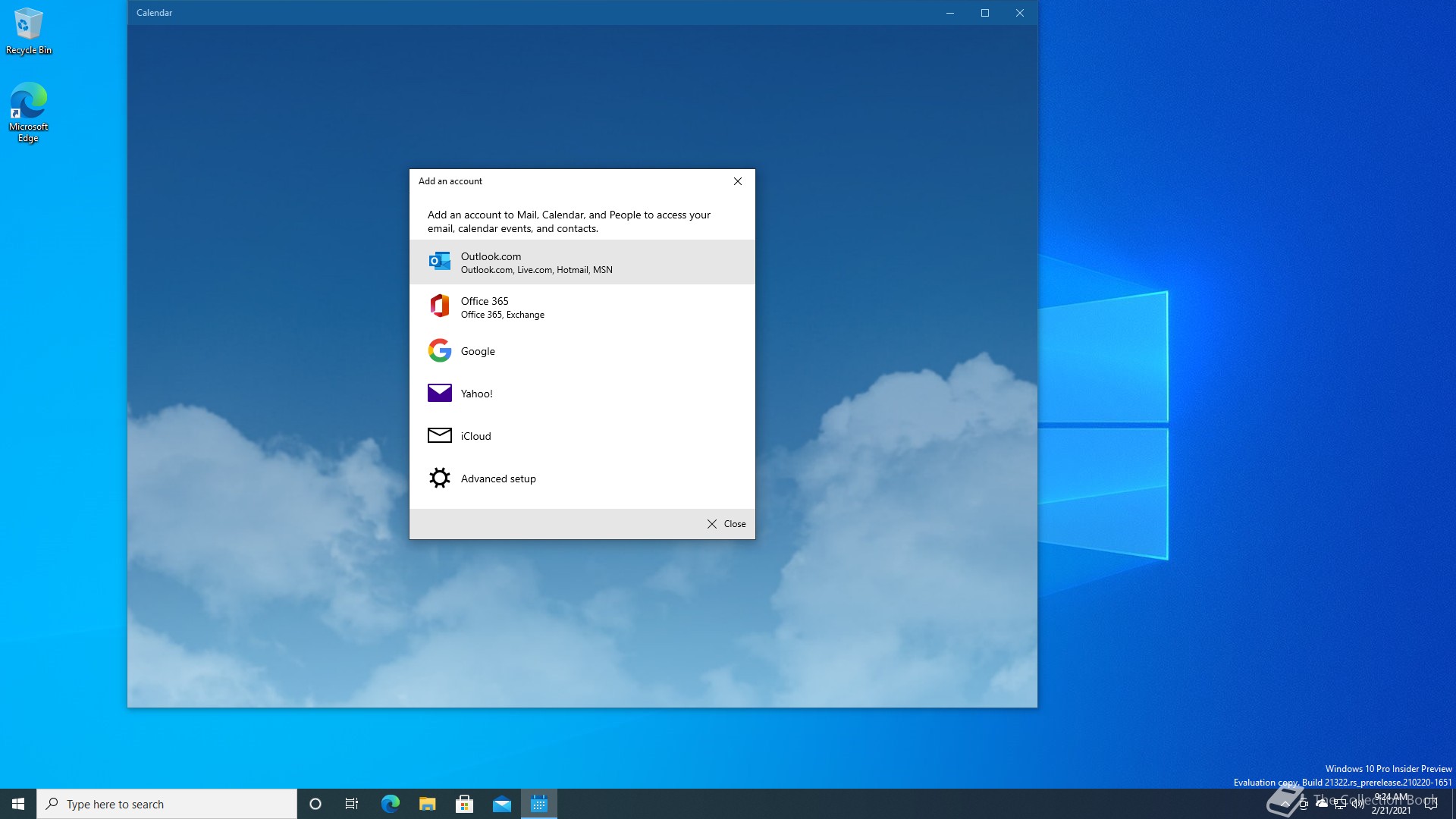1456x819 pixels.
Task: Close the Calendar window
Action: pos(1019,13)
